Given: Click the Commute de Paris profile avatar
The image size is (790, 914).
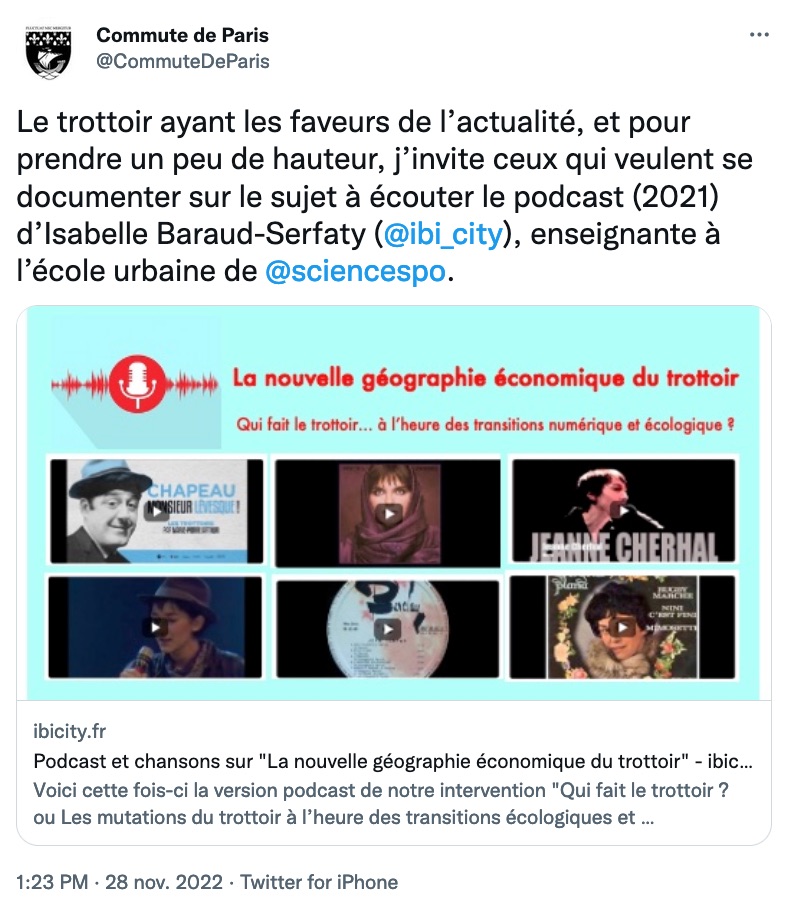Looking at the screenshot, I should coord(49,52).
